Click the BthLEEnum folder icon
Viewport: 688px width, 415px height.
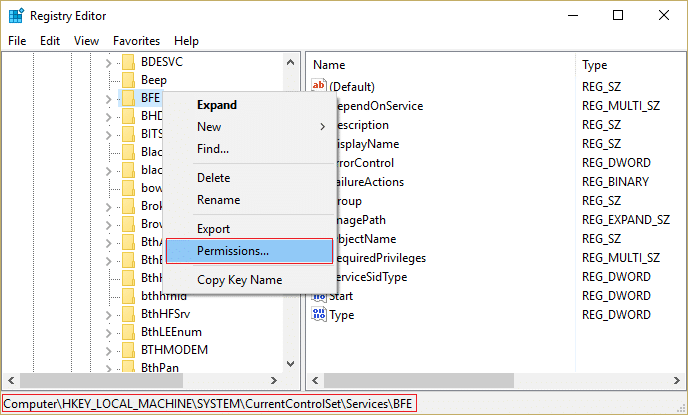coord(127,332)
